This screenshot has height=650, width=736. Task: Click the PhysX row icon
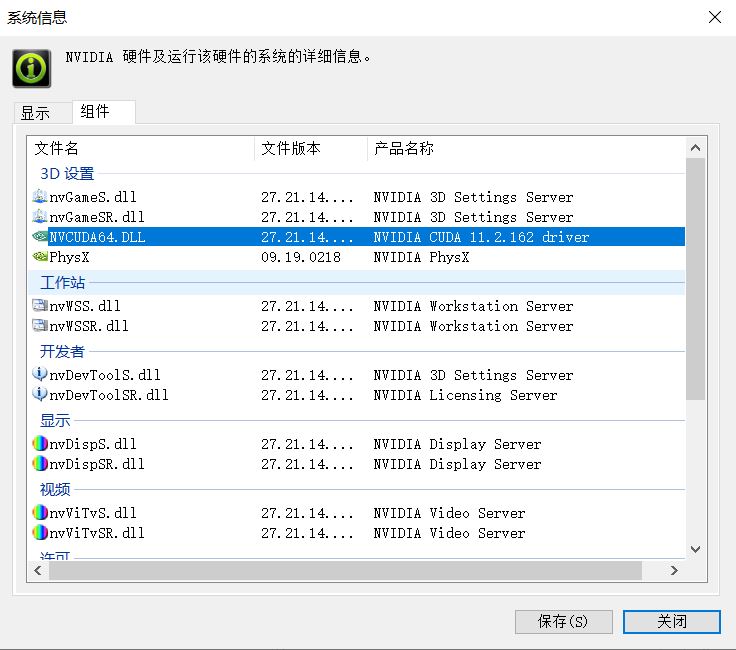(x=40, y=257)
